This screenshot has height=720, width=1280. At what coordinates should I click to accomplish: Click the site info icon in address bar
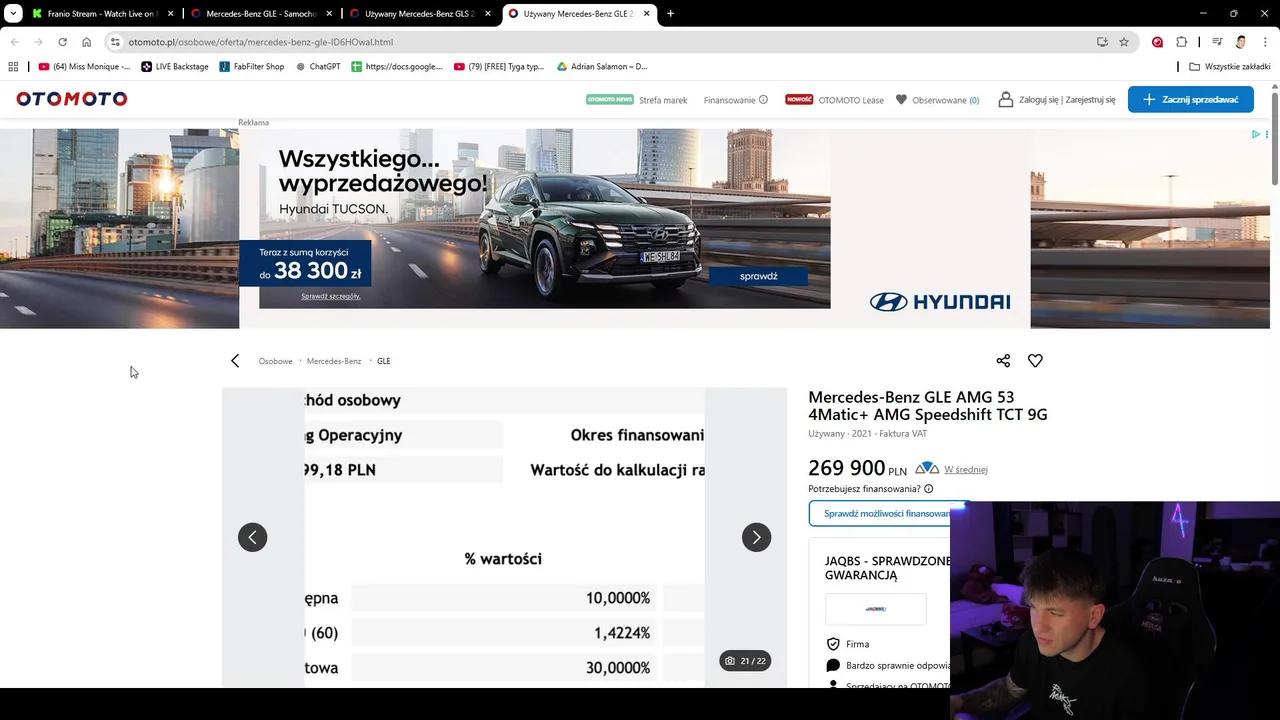click(115, 42)
